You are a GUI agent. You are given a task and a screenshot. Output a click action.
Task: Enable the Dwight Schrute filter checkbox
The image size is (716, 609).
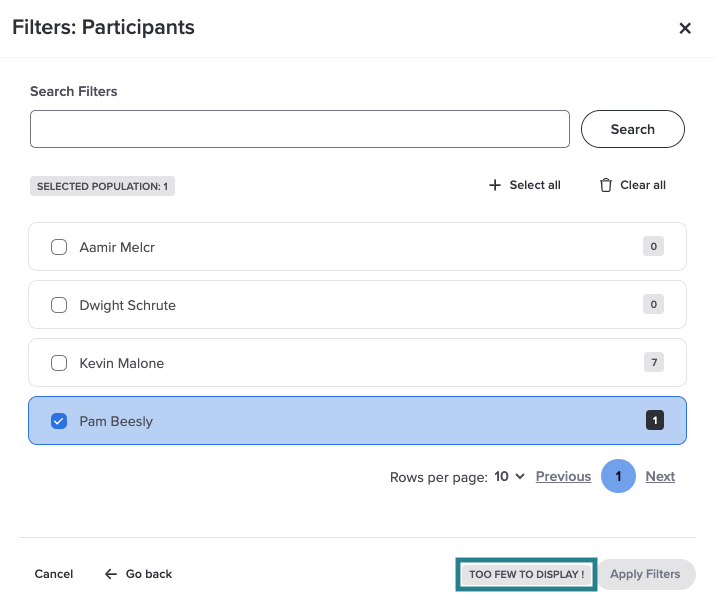[x=59, y=305]
